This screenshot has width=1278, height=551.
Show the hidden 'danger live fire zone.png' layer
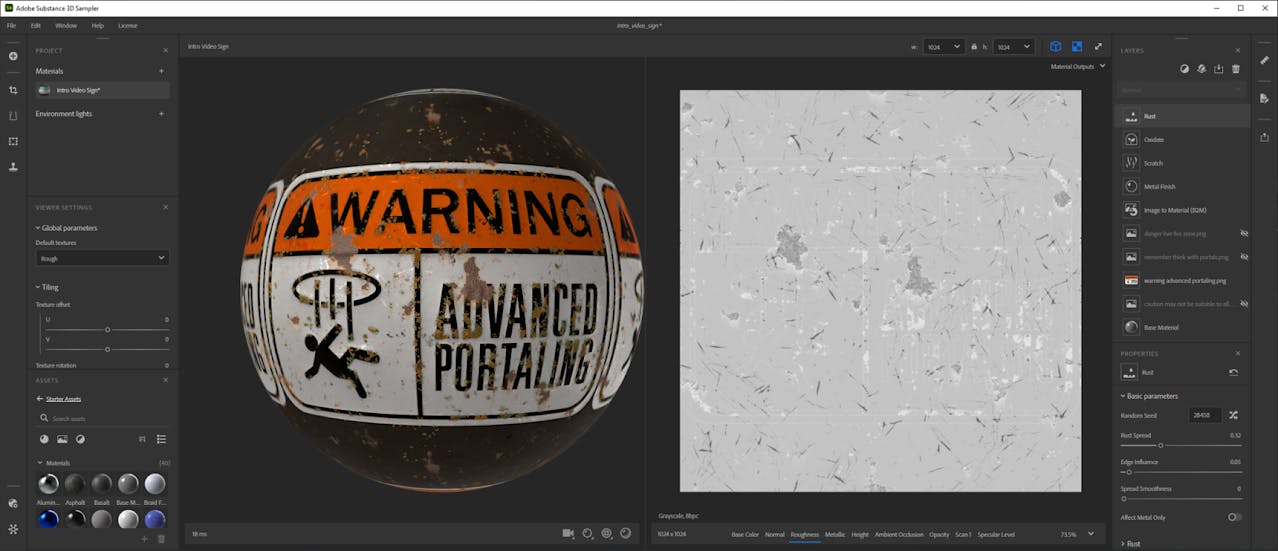click(x=1244, y=233)
